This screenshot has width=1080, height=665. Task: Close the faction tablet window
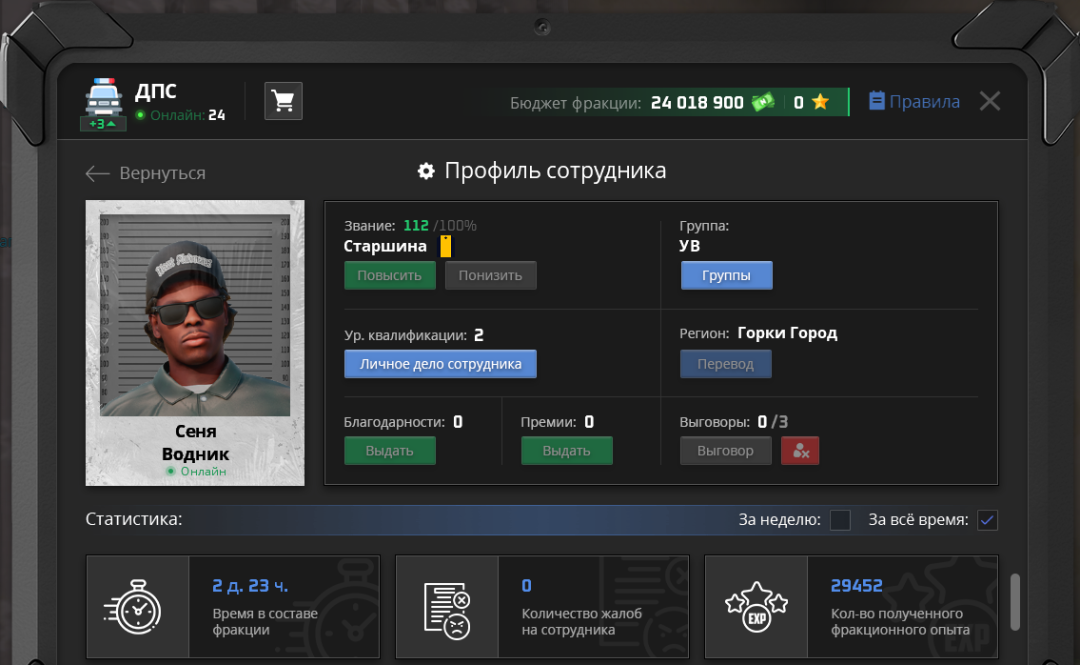990,101
